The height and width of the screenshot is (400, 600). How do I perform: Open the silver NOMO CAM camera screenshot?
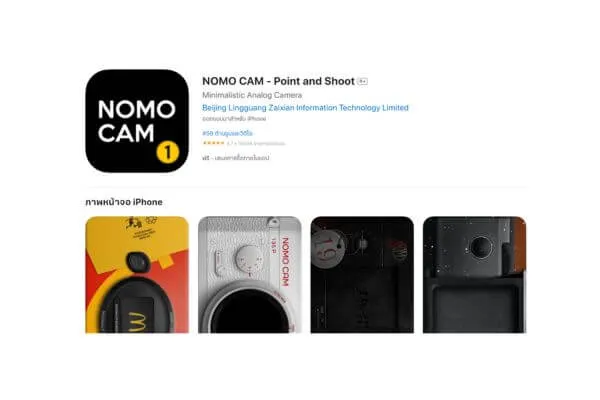[x=249, y=275]
